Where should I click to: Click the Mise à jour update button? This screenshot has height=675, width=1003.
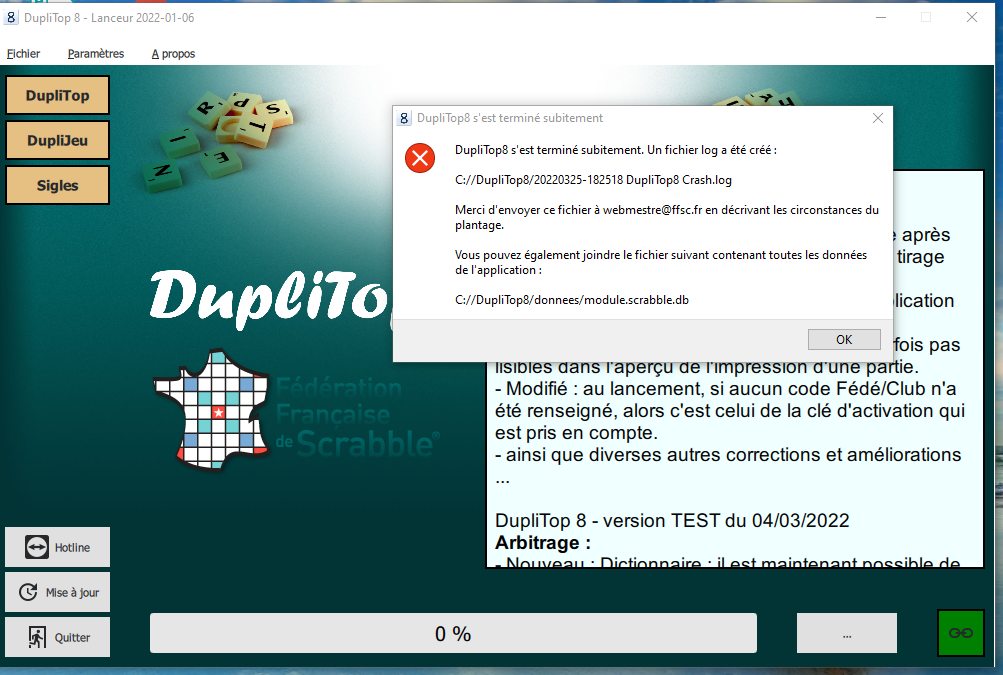click(x=58, y=592)
